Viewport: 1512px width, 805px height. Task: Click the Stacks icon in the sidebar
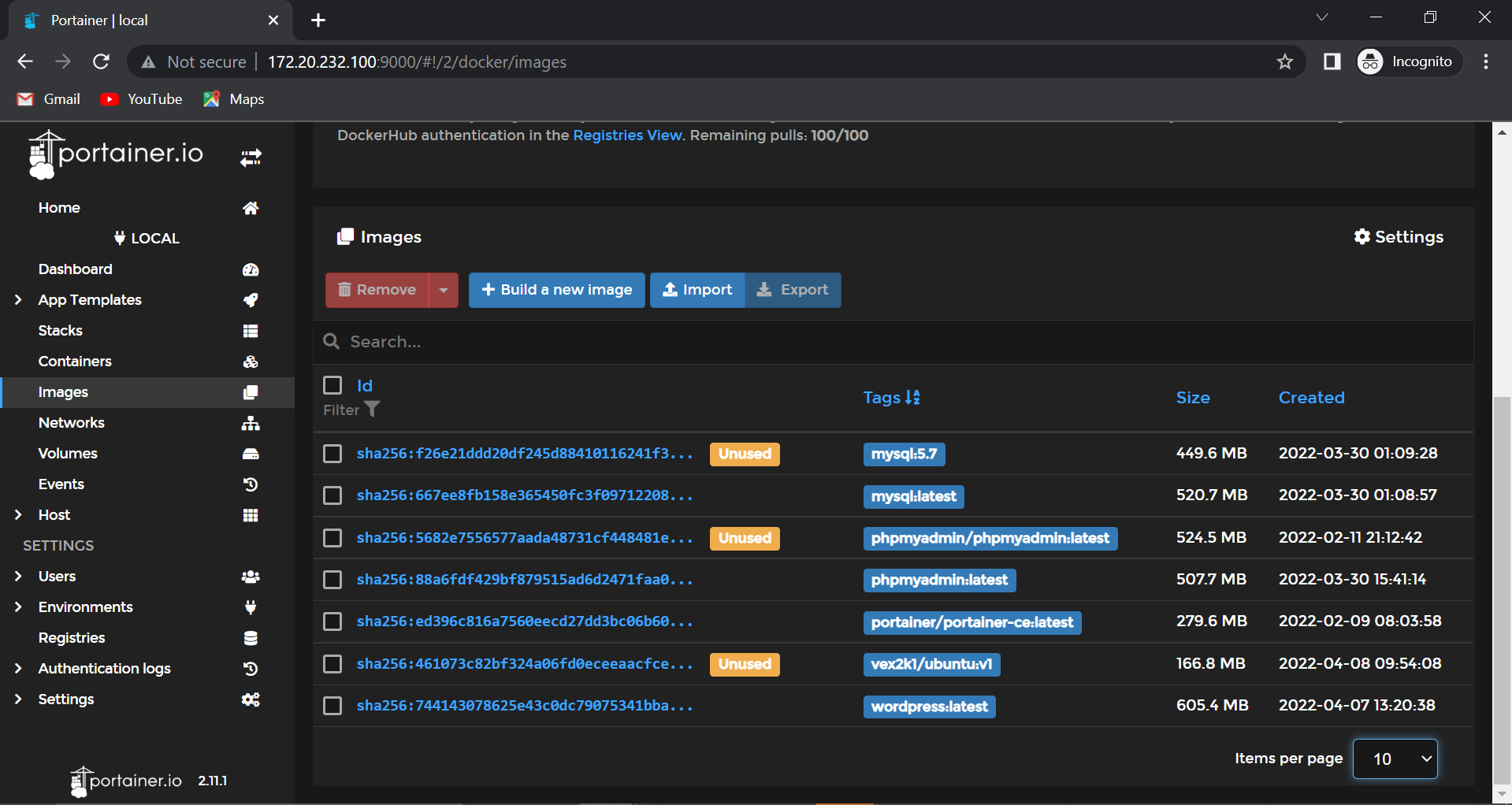[x=250, y=331]
